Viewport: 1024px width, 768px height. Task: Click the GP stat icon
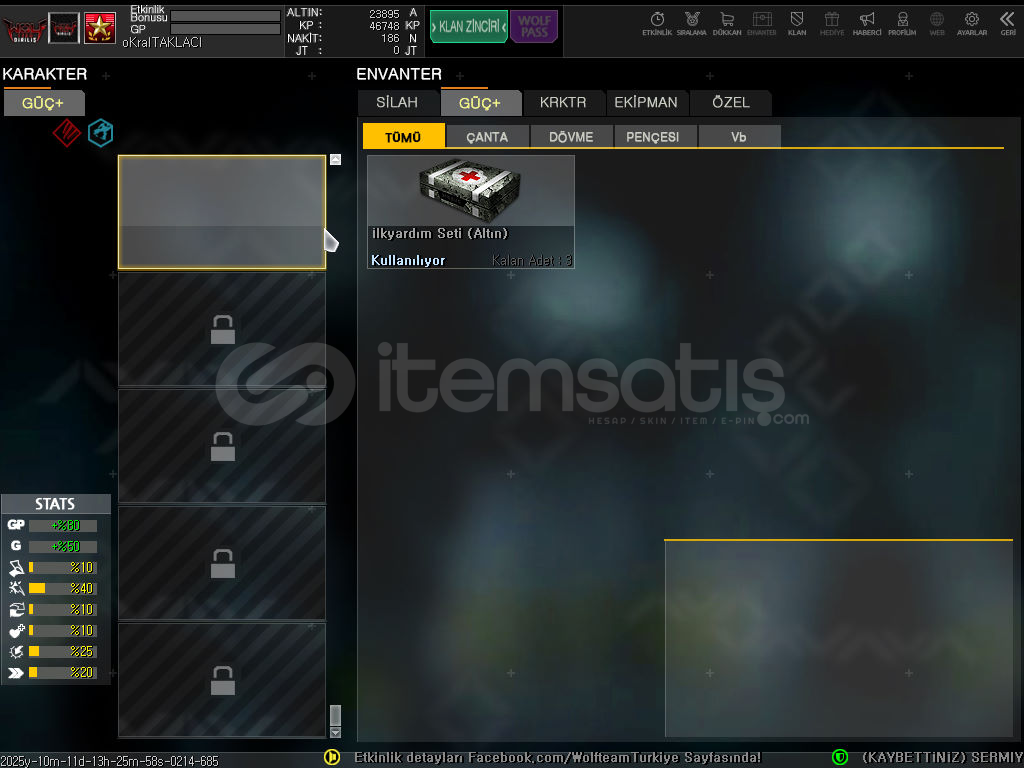pyautogui.click(x=16, y=525)
